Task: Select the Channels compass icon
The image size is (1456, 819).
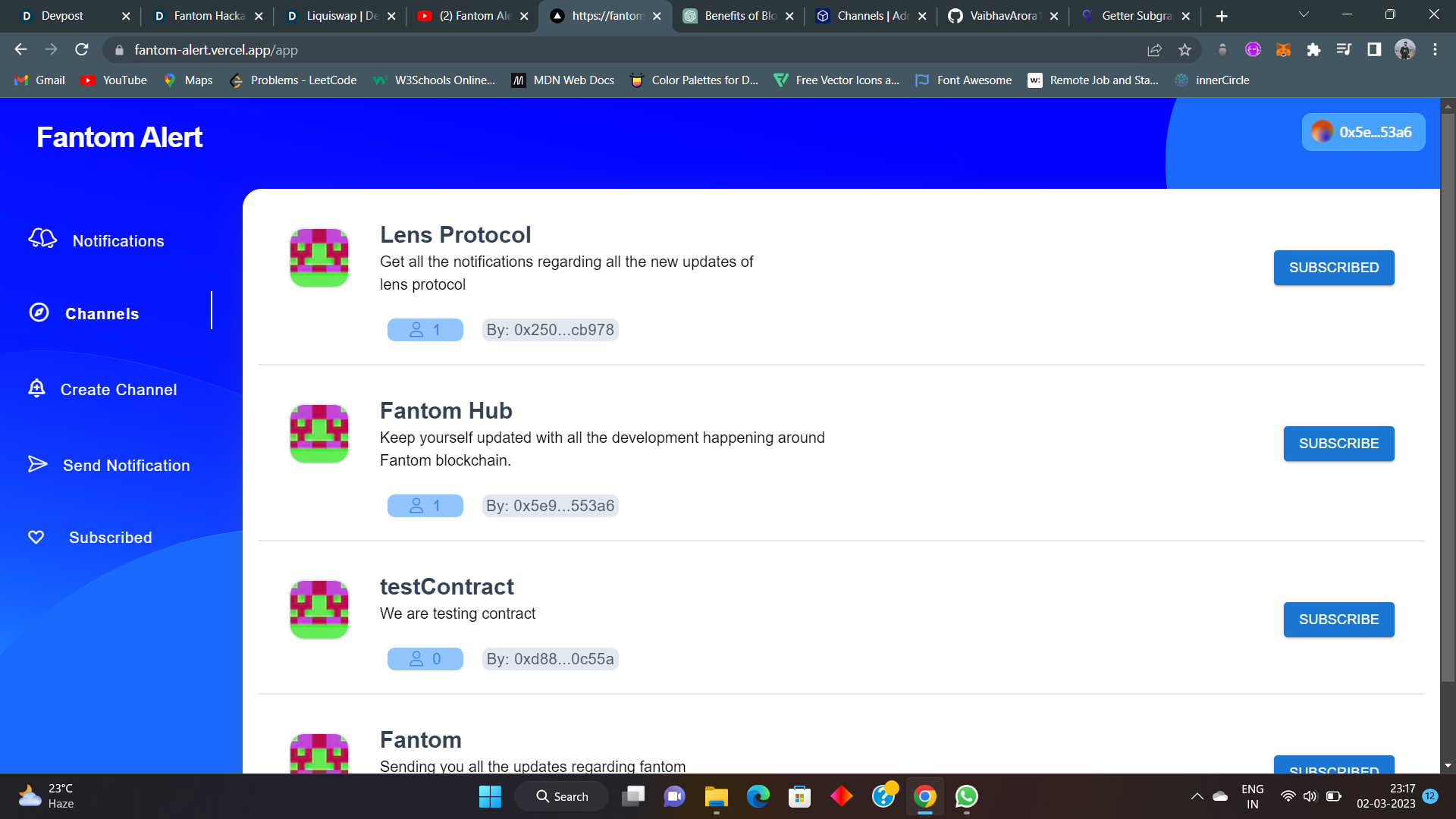Action: 39,312
